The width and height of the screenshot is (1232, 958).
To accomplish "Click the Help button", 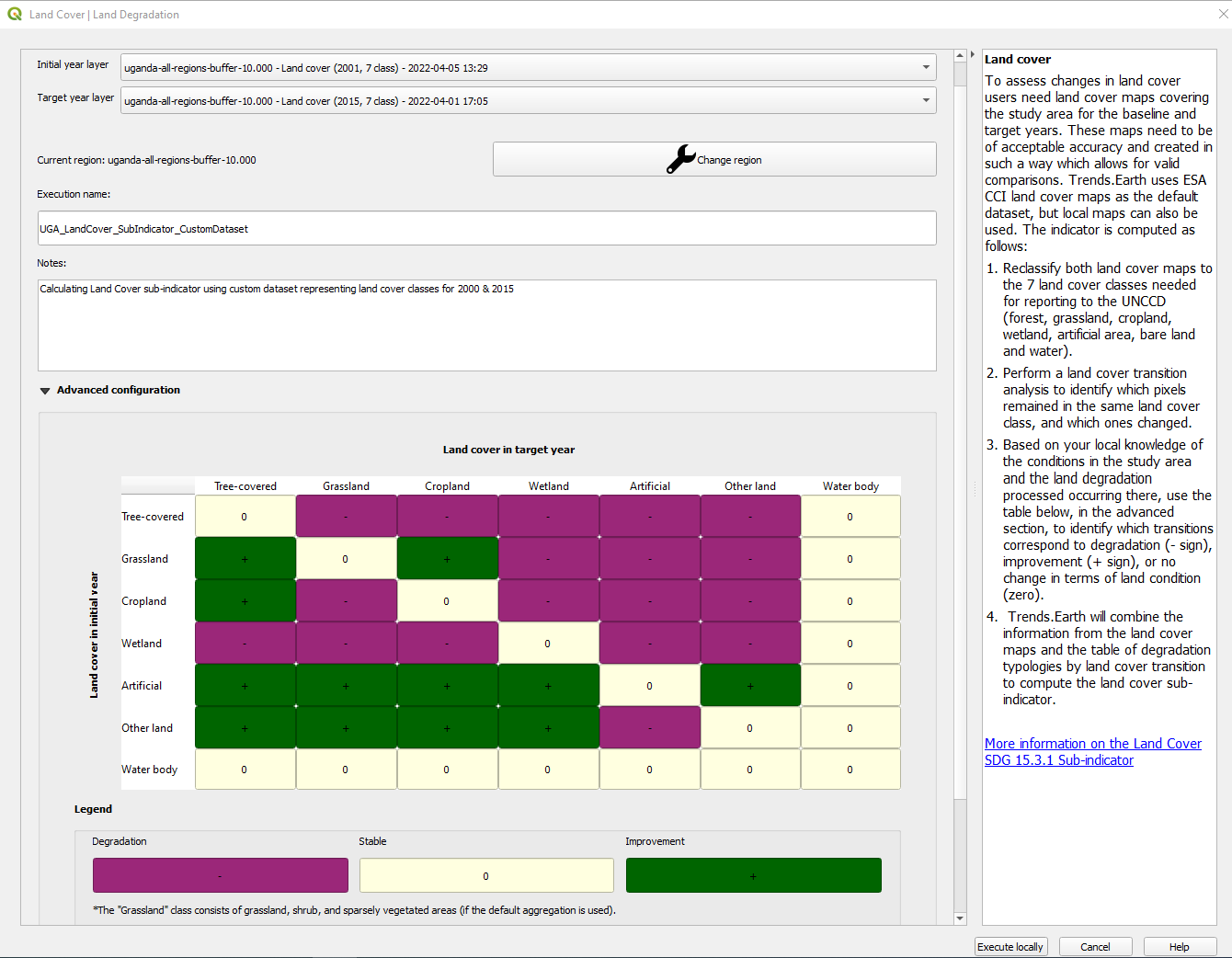I will [1180, 946].
